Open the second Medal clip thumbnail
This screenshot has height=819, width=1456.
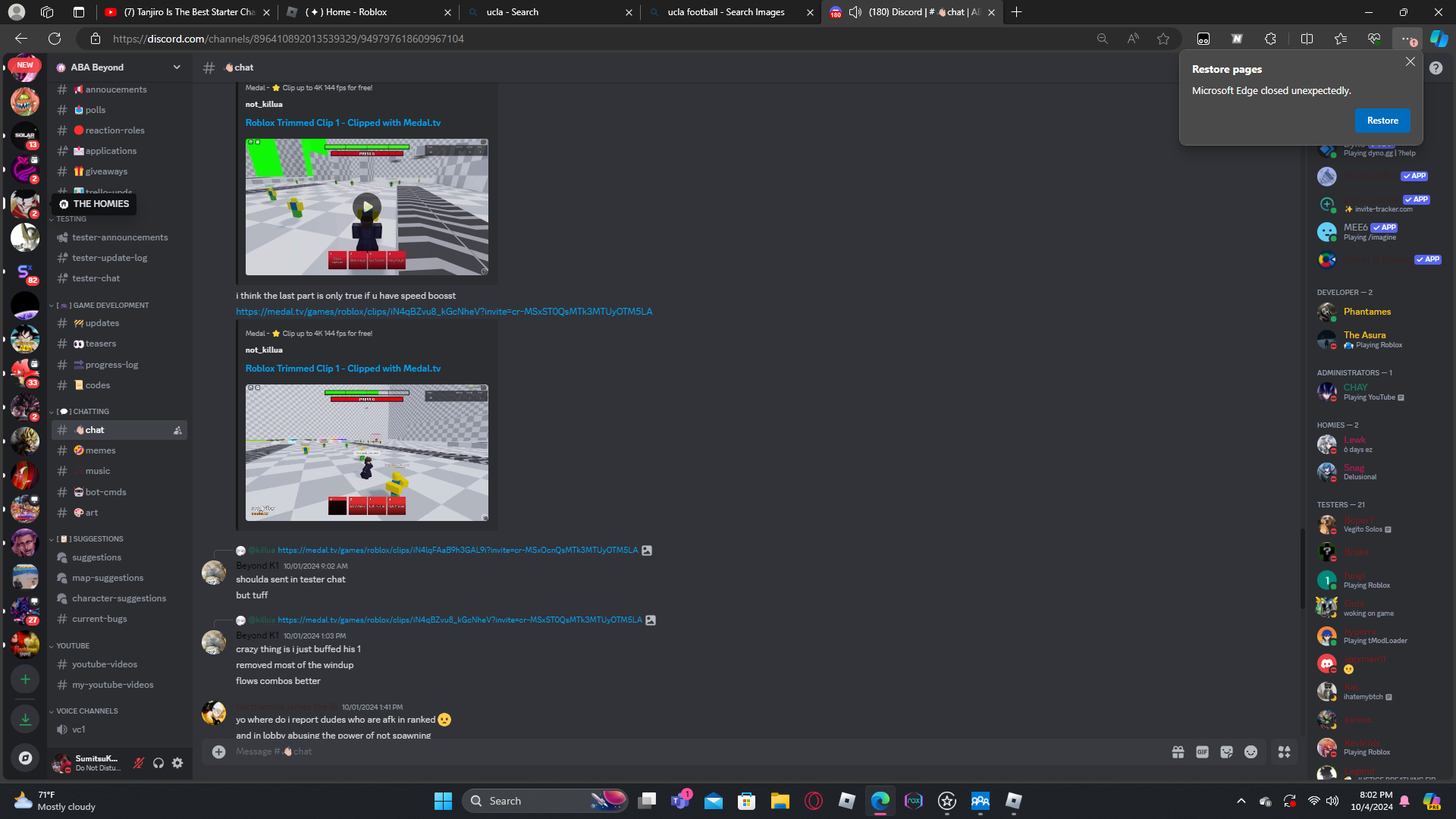click(x=367, y=453)
